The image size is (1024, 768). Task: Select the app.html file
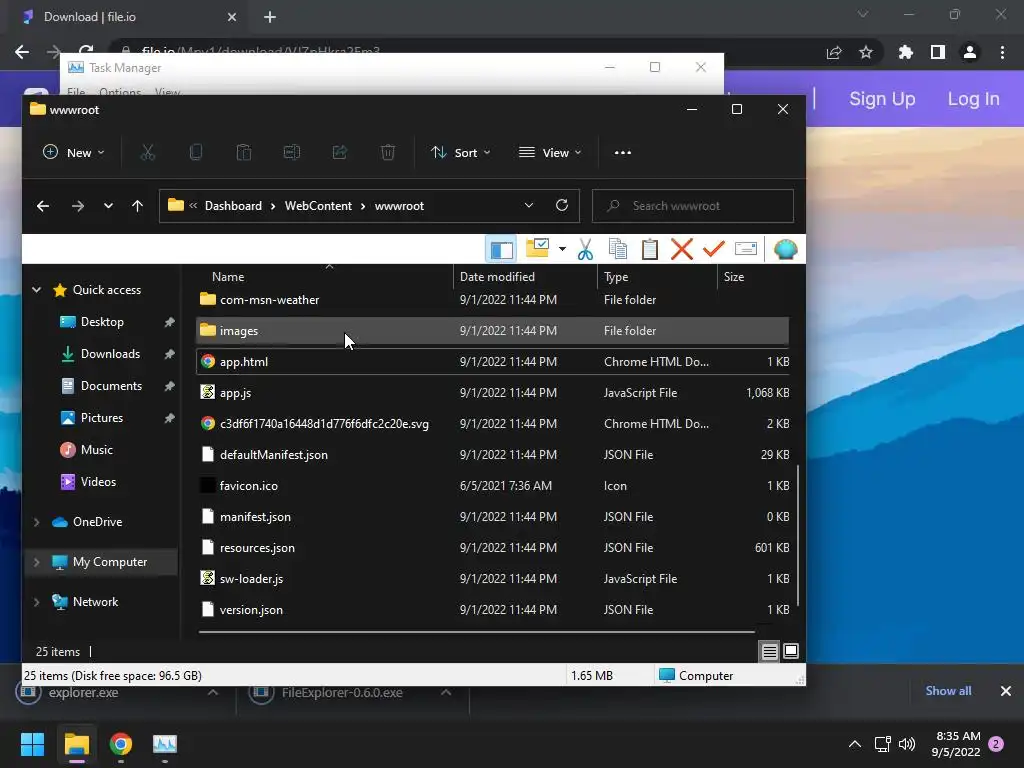pyautogui.click(x=492, y=361)
